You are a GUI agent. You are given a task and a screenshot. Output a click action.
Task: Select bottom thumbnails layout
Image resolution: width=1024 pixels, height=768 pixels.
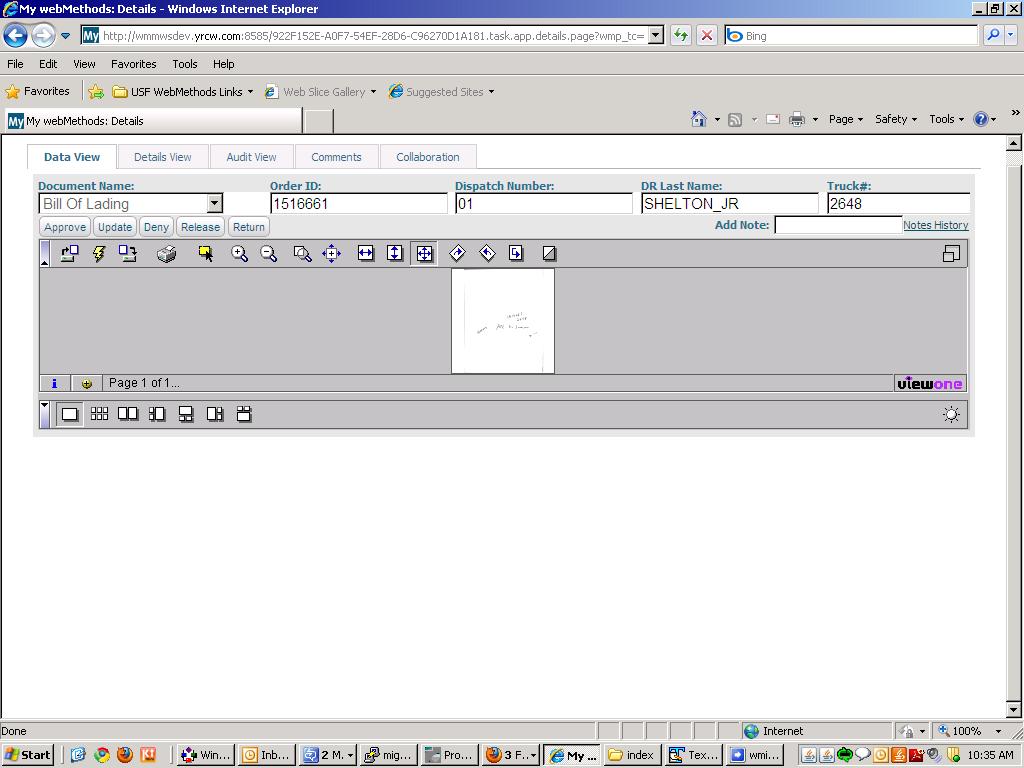tap(186, 414)
